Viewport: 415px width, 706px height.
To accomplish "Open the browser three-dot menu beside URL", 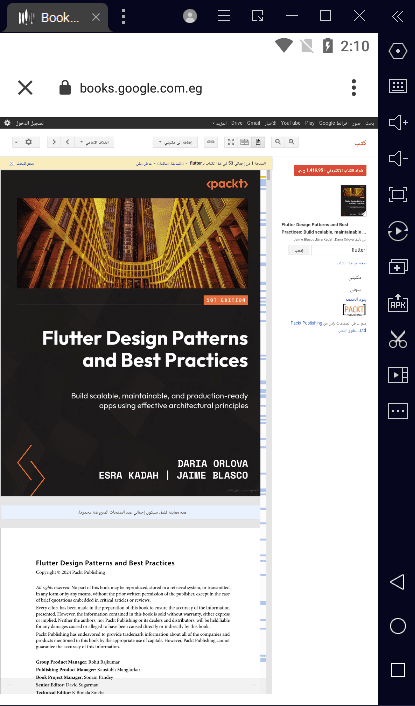I will 354,88.
